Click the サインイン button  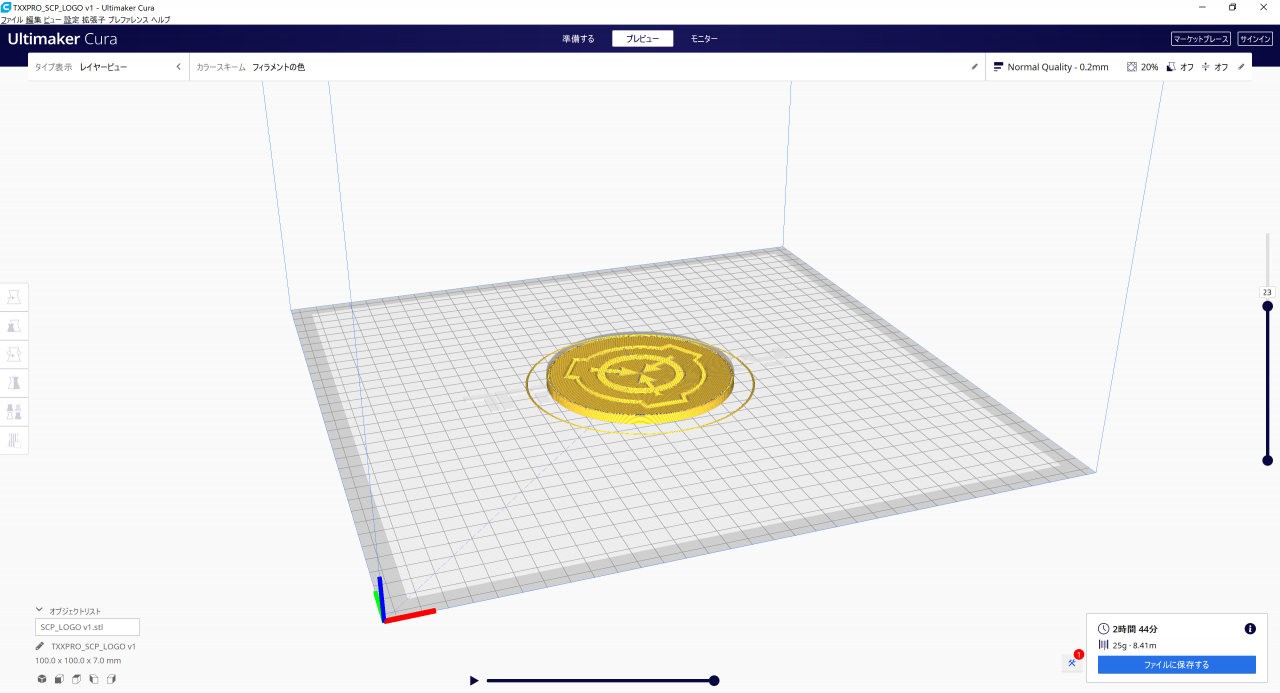coord(1255,39)
